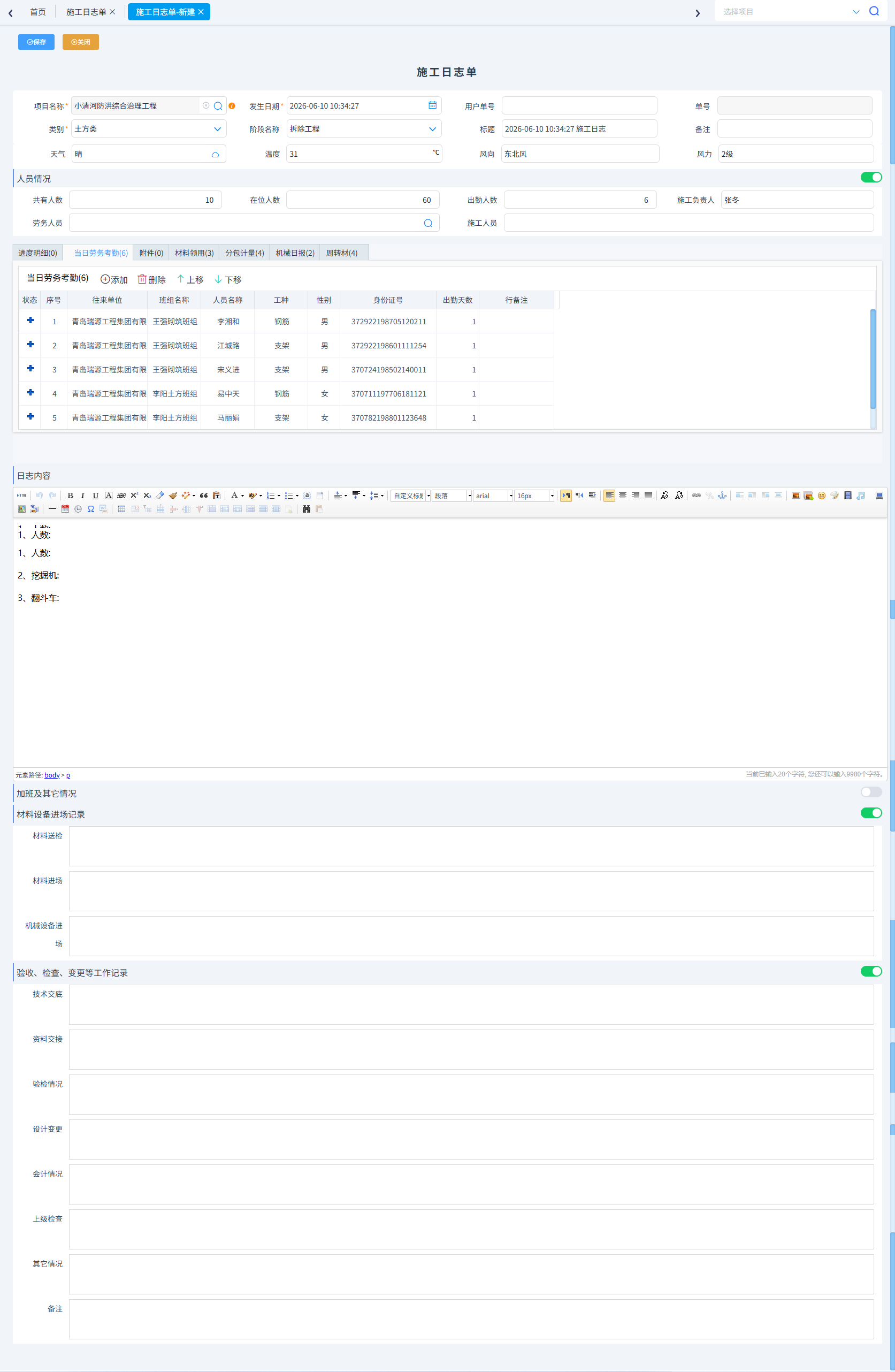Go to the 施工日志单 page tab
The width and height of the screenshot is (895, 1372).
(90, 12)
